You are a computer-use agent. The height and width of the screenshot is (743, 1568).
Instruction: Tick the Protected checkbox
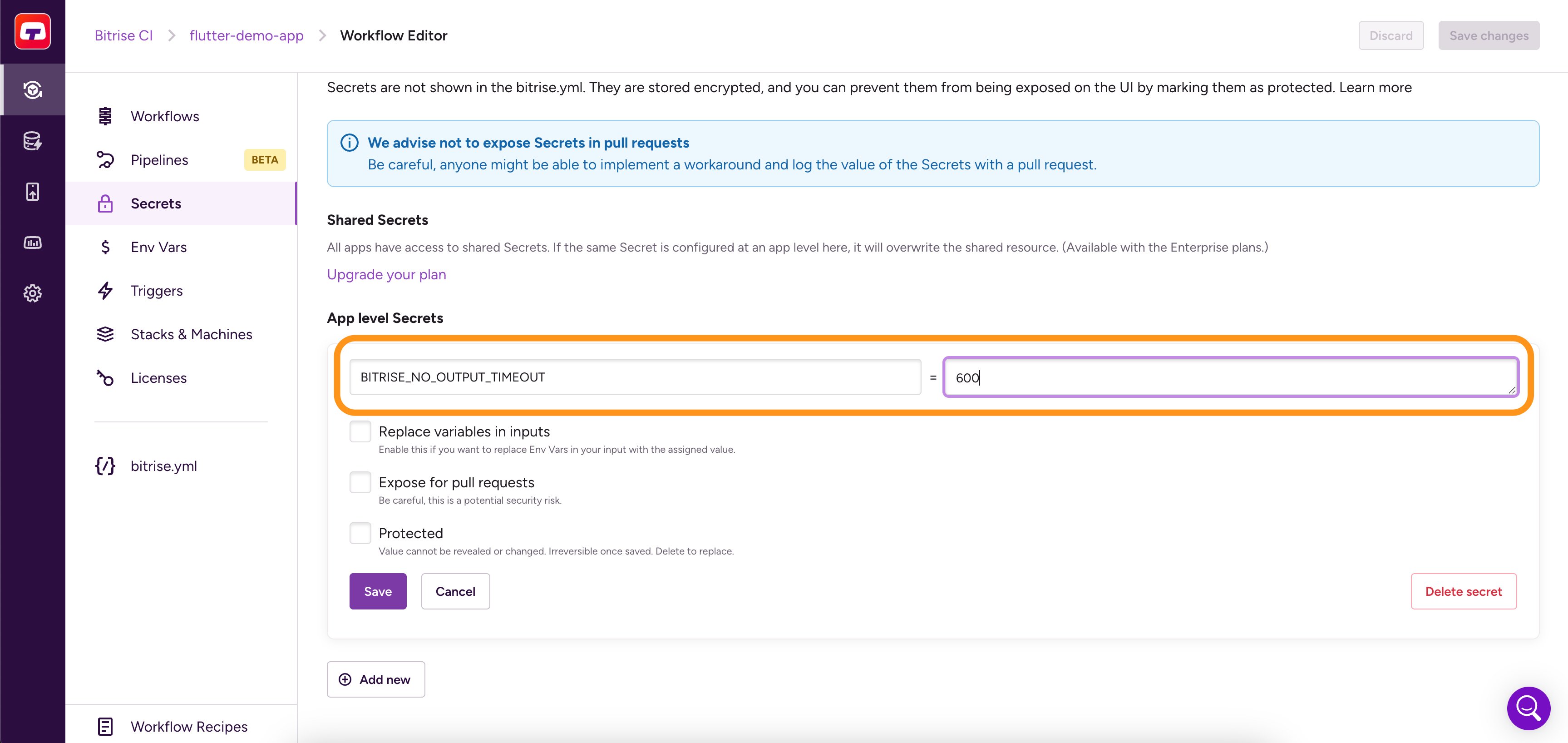[360, 533]
